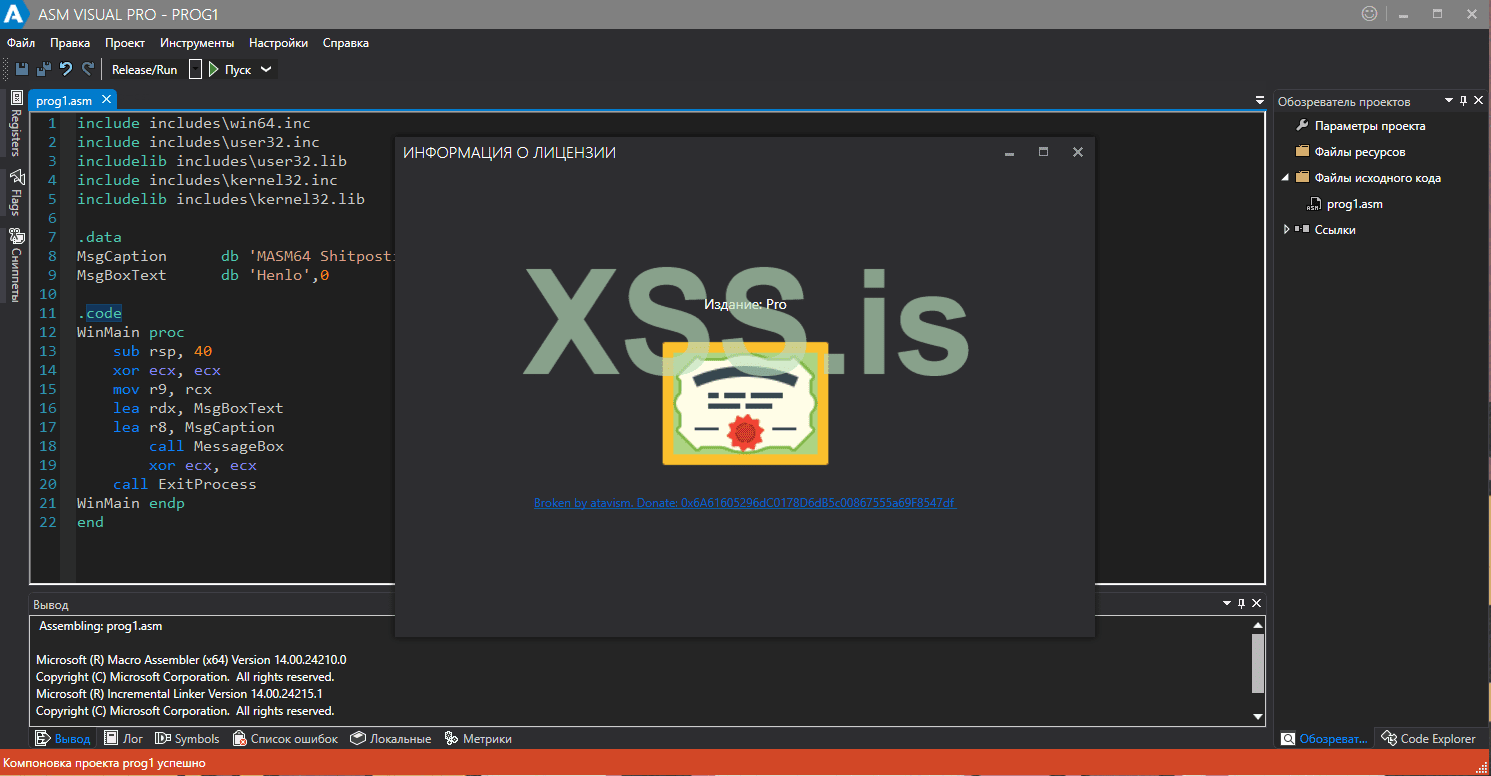Screen dimensions: 1491x776
Task: Open the Flags side panel
Action: [x=16, y=192]
